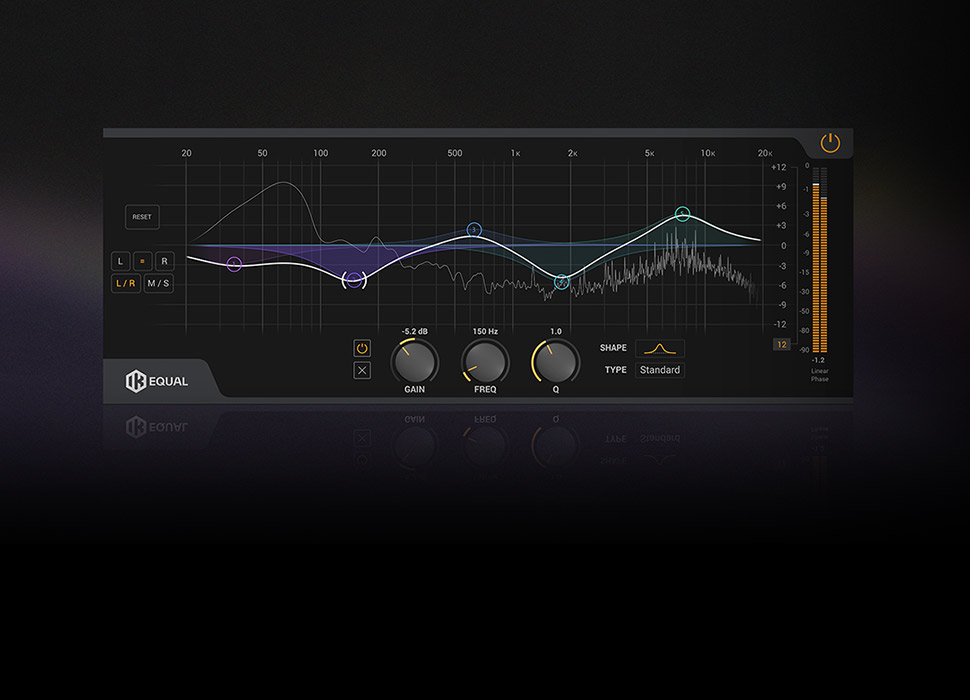Click the bracketed band node at 150 Hz
Image resolution: width=970 pixels, height=700 pixels.
354,280
